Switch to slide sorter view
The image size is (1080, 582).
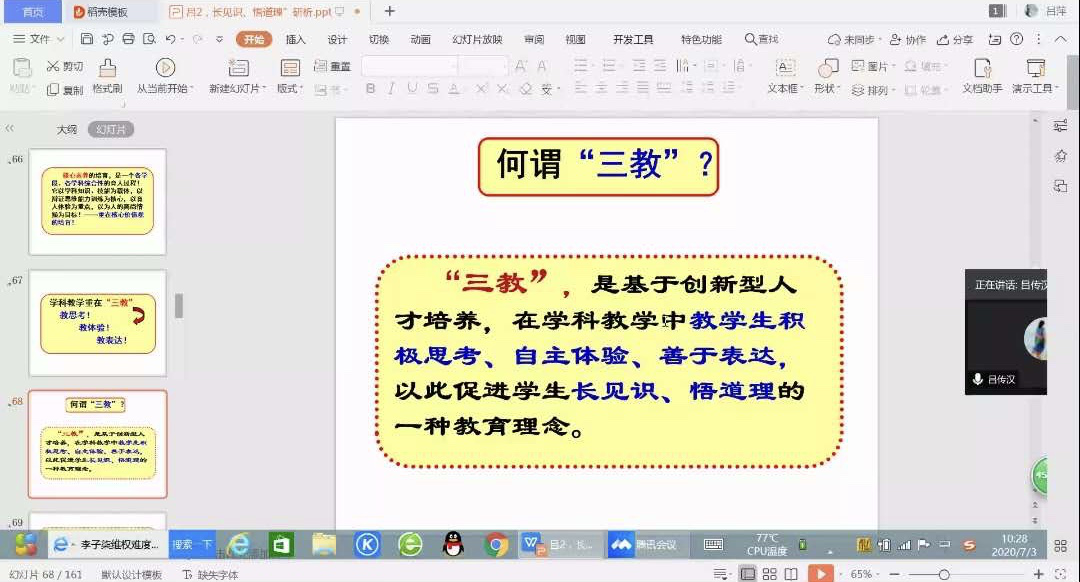[x=769, y=574]
